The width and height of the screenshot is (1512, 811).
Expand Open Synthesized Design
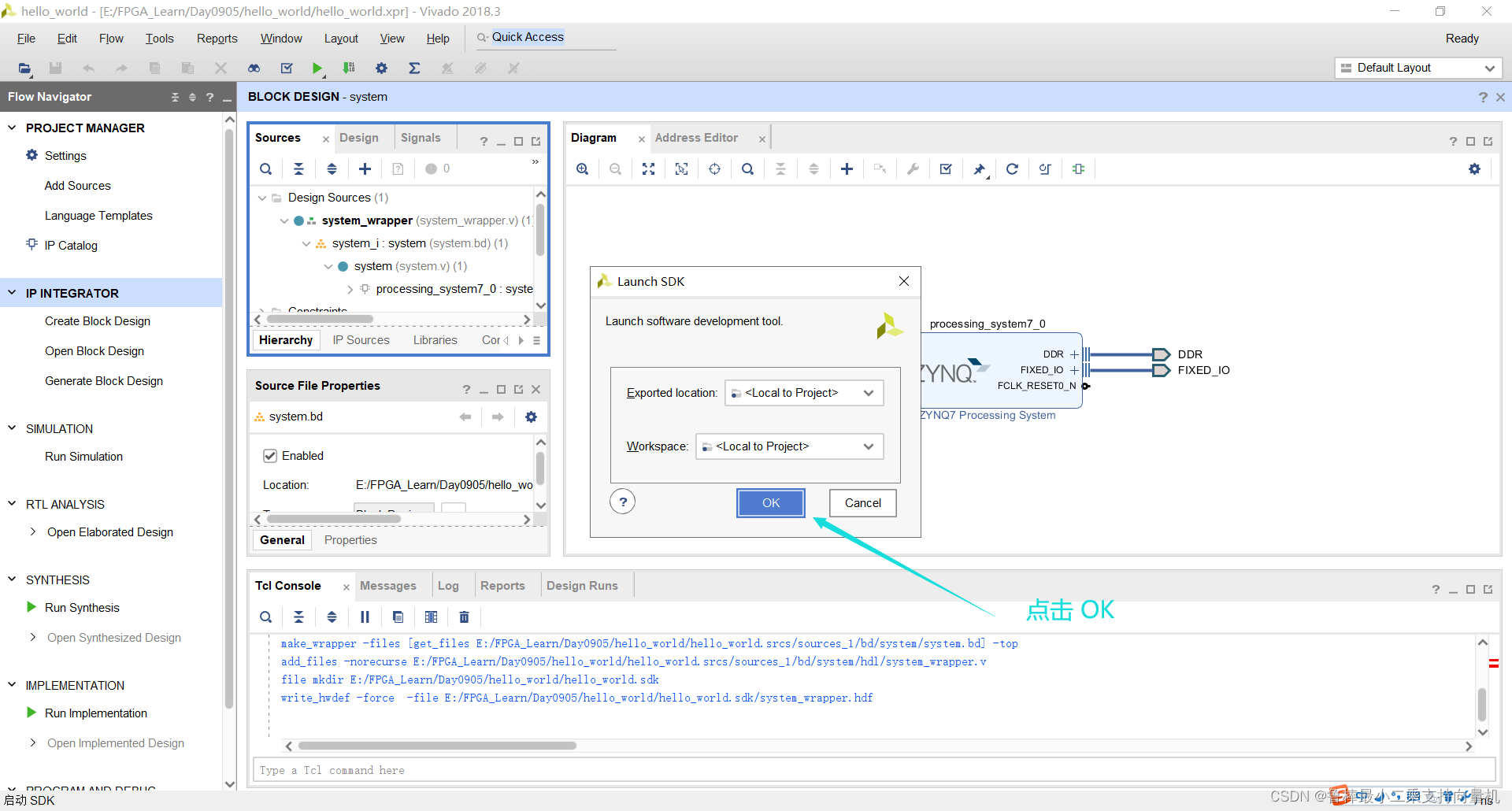(x=32, y=638)
